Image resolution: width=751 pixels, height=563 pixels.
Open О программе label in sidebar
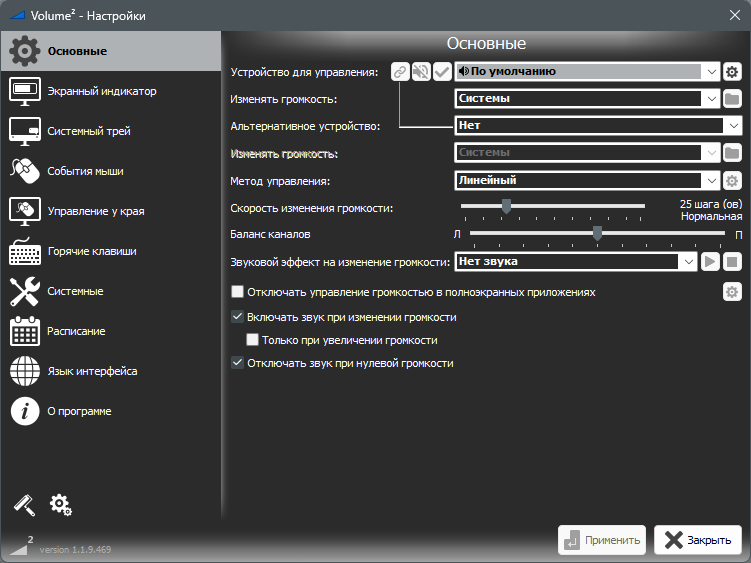79,411
